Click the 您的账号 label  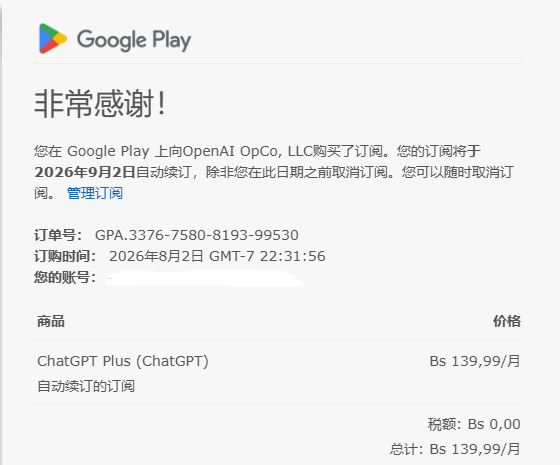click(65, 277)
